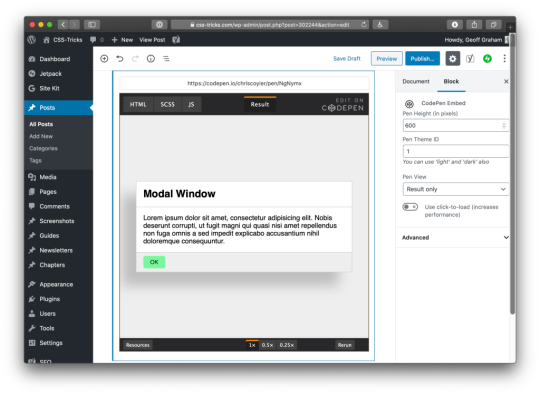Click the WordPress logo in admin bar
Viewport: 540px width, 395px height.
[32, 40]
